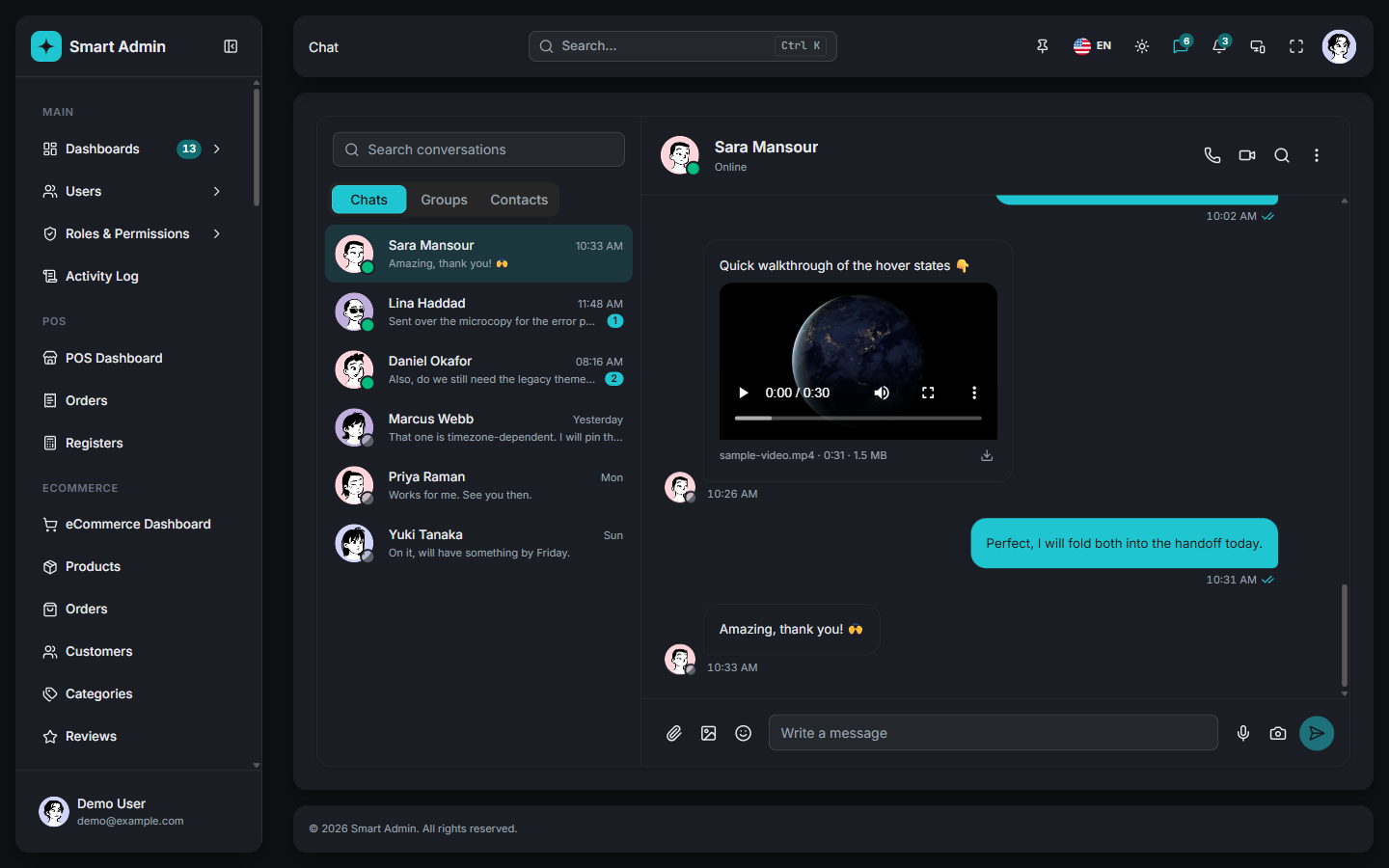Open Activity Log in sidebar
Image resolution: width=1389 pixels, height=868 pixels.
(134, 276)
